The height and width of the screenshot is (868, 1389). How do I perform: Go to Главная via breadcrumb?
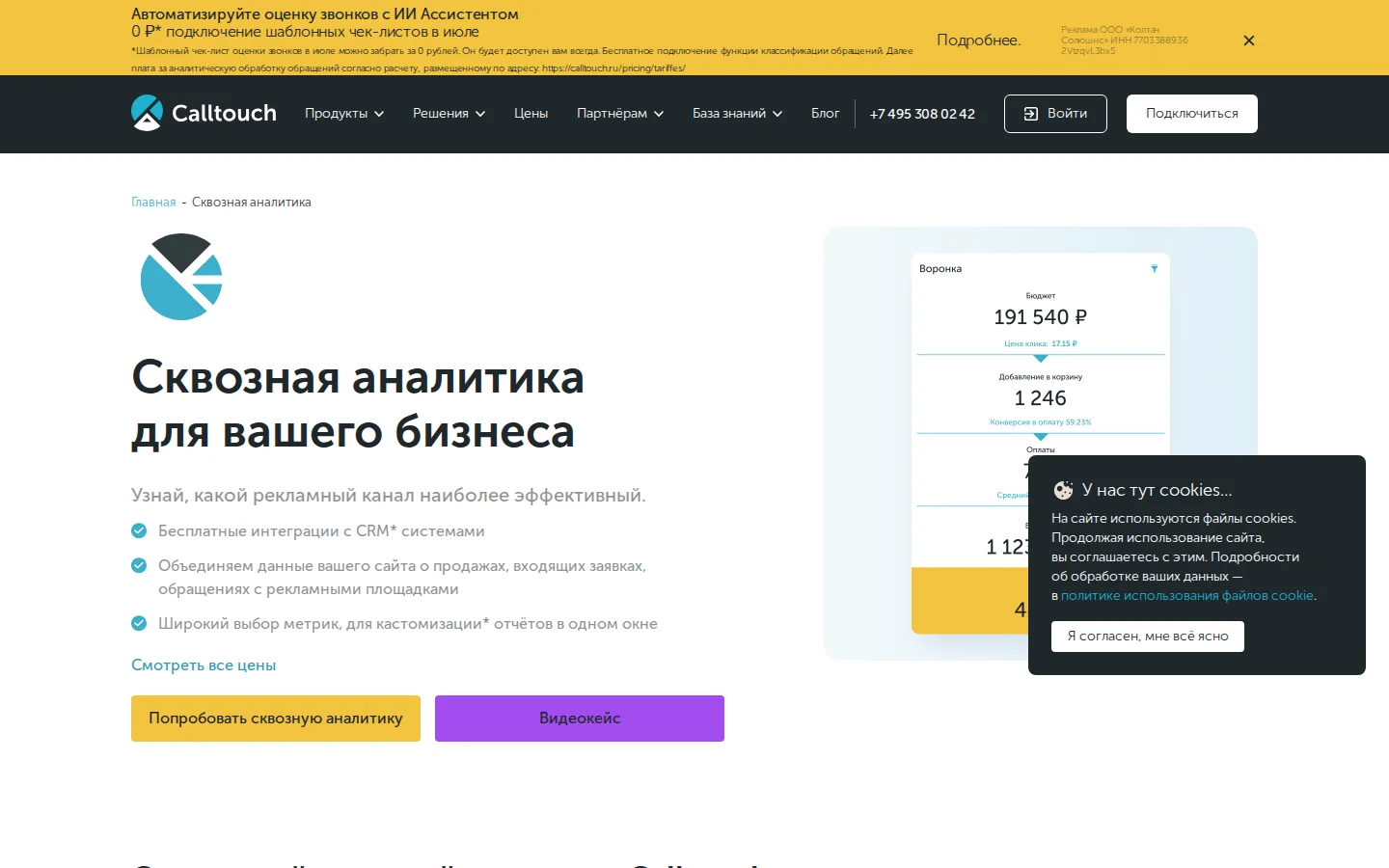tap(153, 203)
